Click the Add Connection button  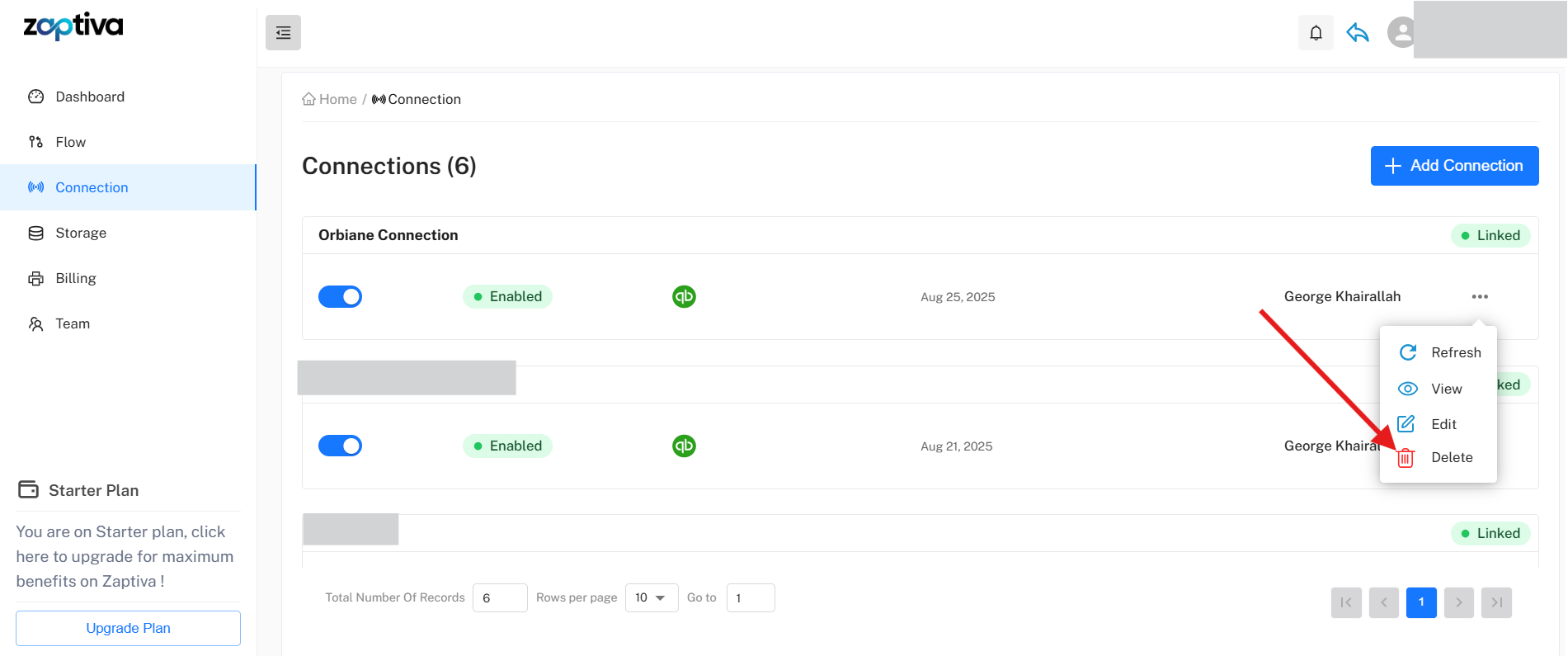[x=1454, y=166]
